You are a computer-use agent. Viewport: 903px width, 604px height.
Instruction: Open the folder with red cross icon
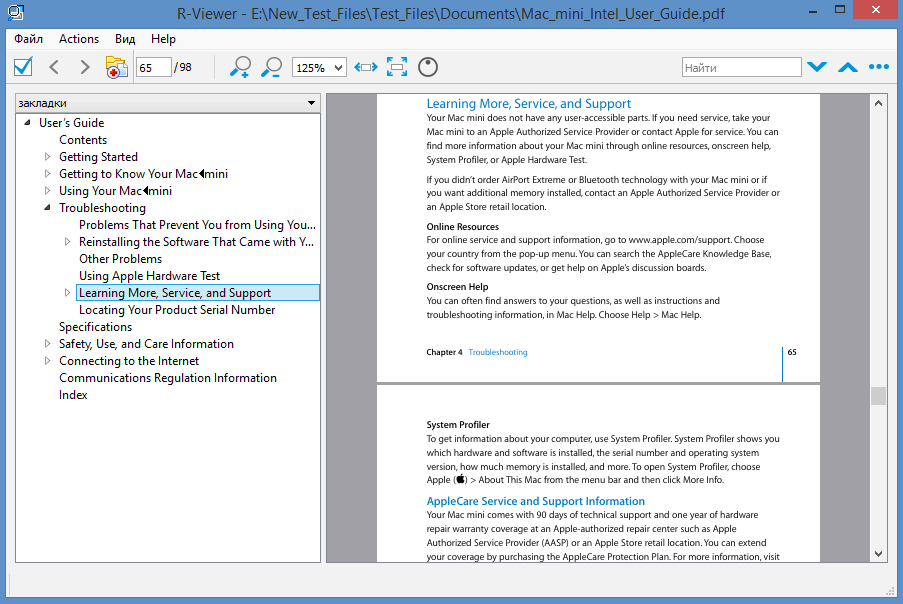tap(116, 67)
